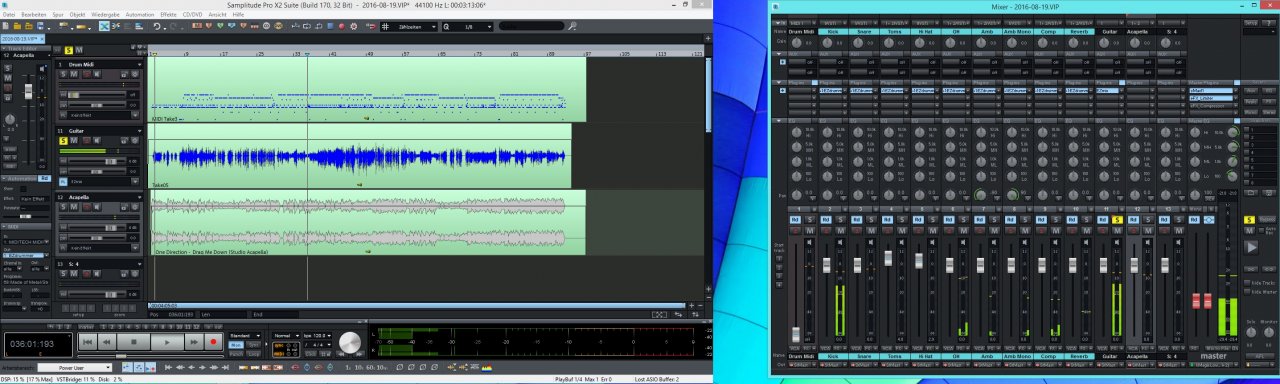
Task: Toggle the Punch button in transport
Action: coord(236,354)
